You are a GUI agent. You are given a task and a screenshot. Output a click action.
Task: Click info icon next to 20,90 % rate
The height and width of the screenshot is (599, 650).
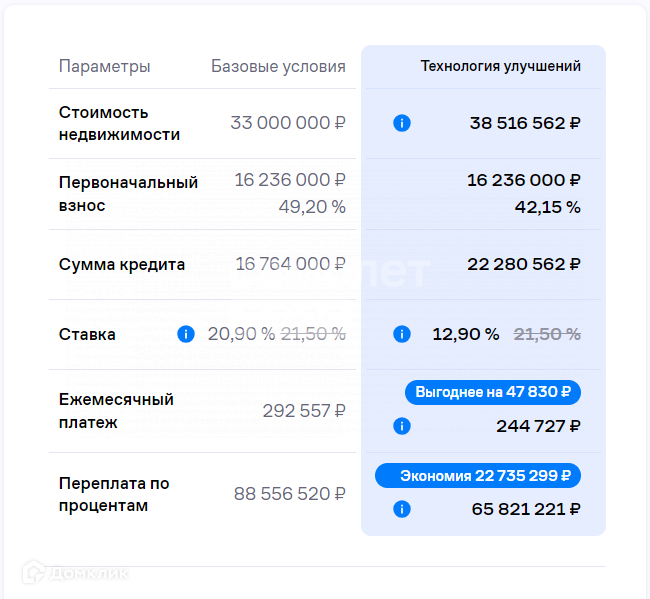pyautogui.click(x=185, y=334)
